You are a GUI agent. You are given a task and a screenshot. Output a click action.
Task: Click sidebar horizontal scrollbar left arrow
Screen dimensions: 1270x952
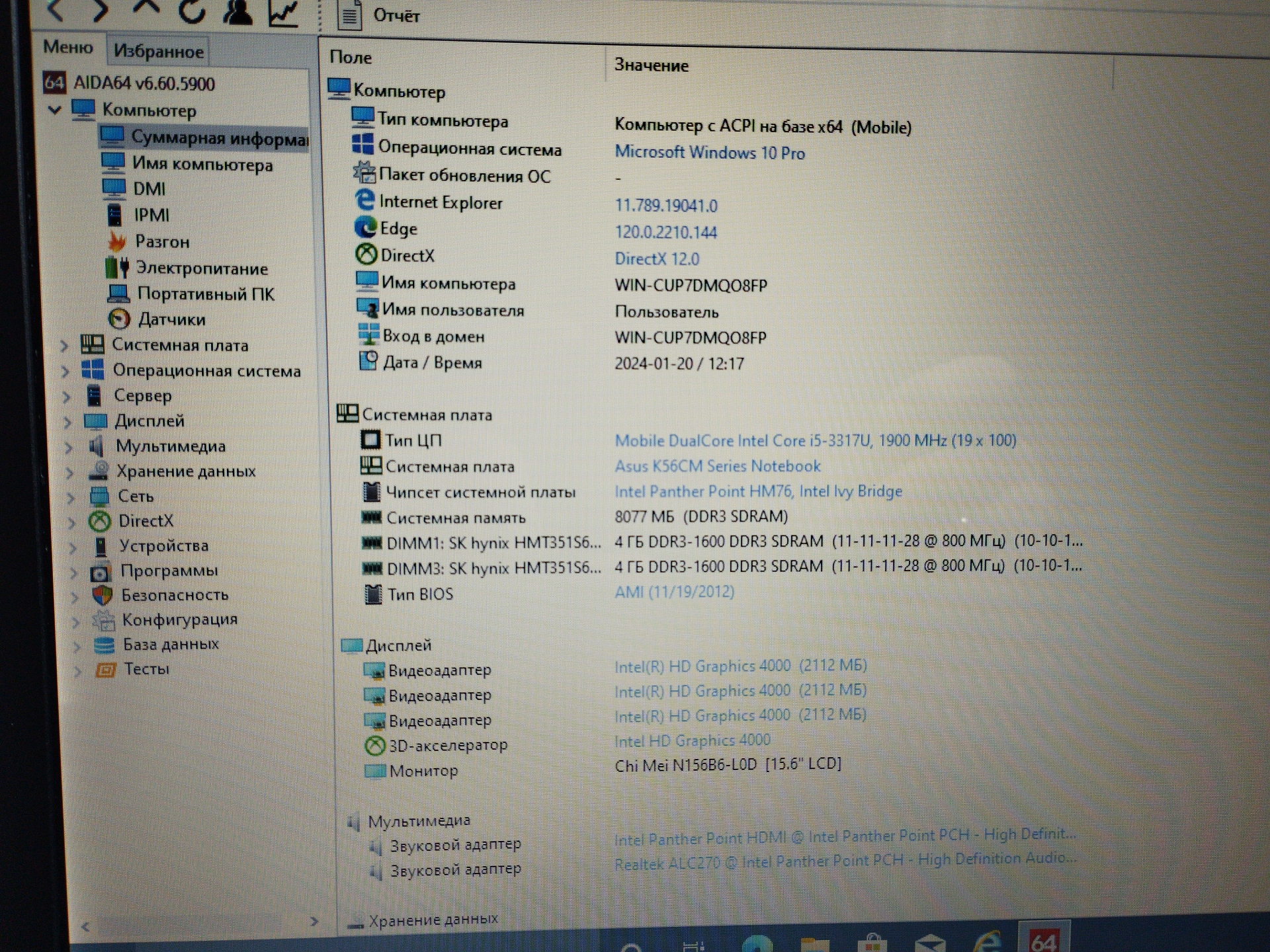pos(85,927)
